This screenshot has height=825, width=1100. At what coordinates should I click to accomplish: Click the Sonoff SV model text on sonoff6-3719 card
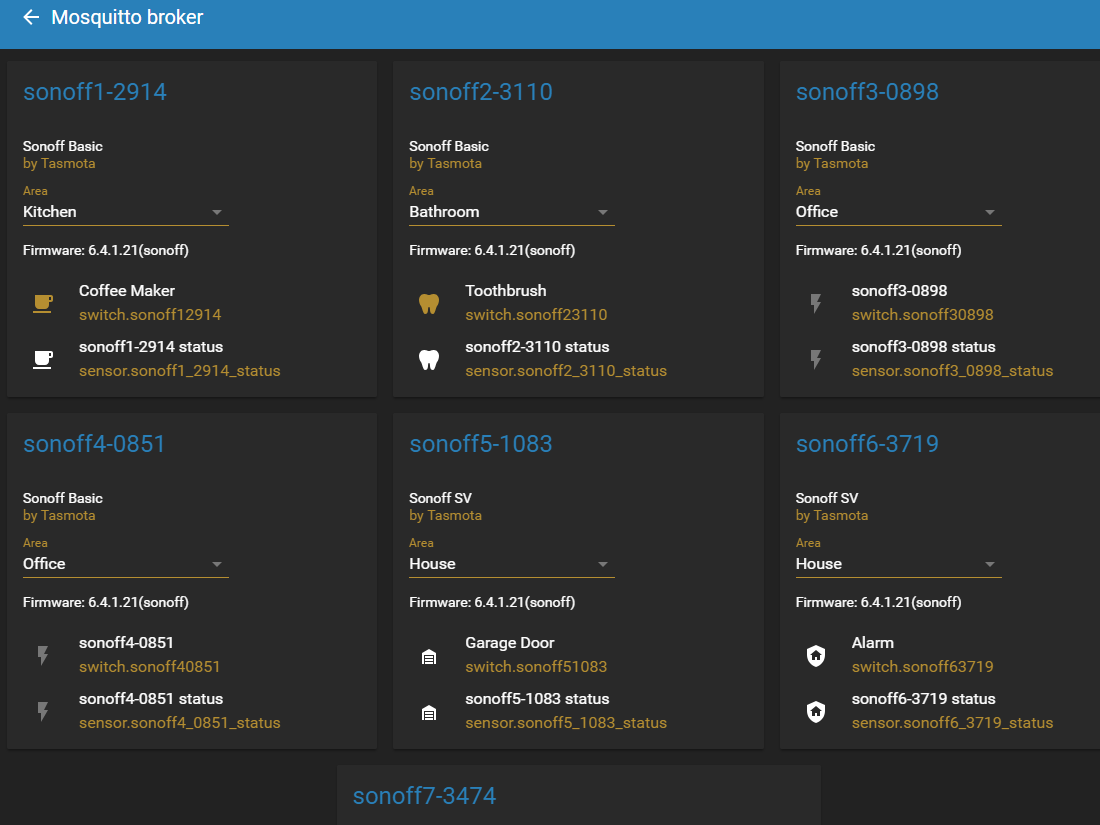(x=826, y=498)
